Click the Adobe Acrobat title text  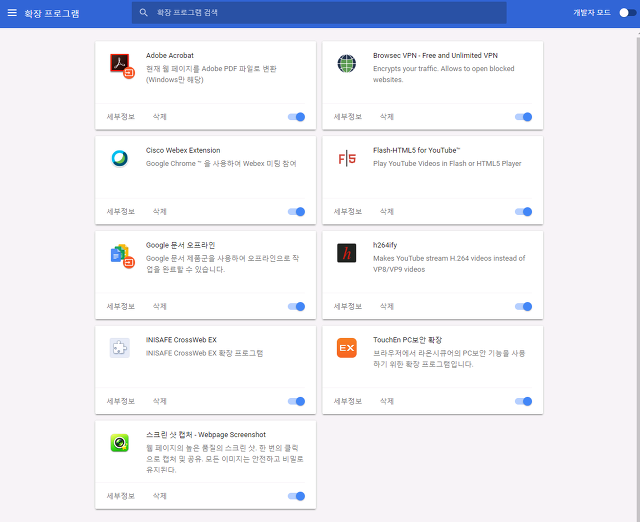(x=170, y=56)
